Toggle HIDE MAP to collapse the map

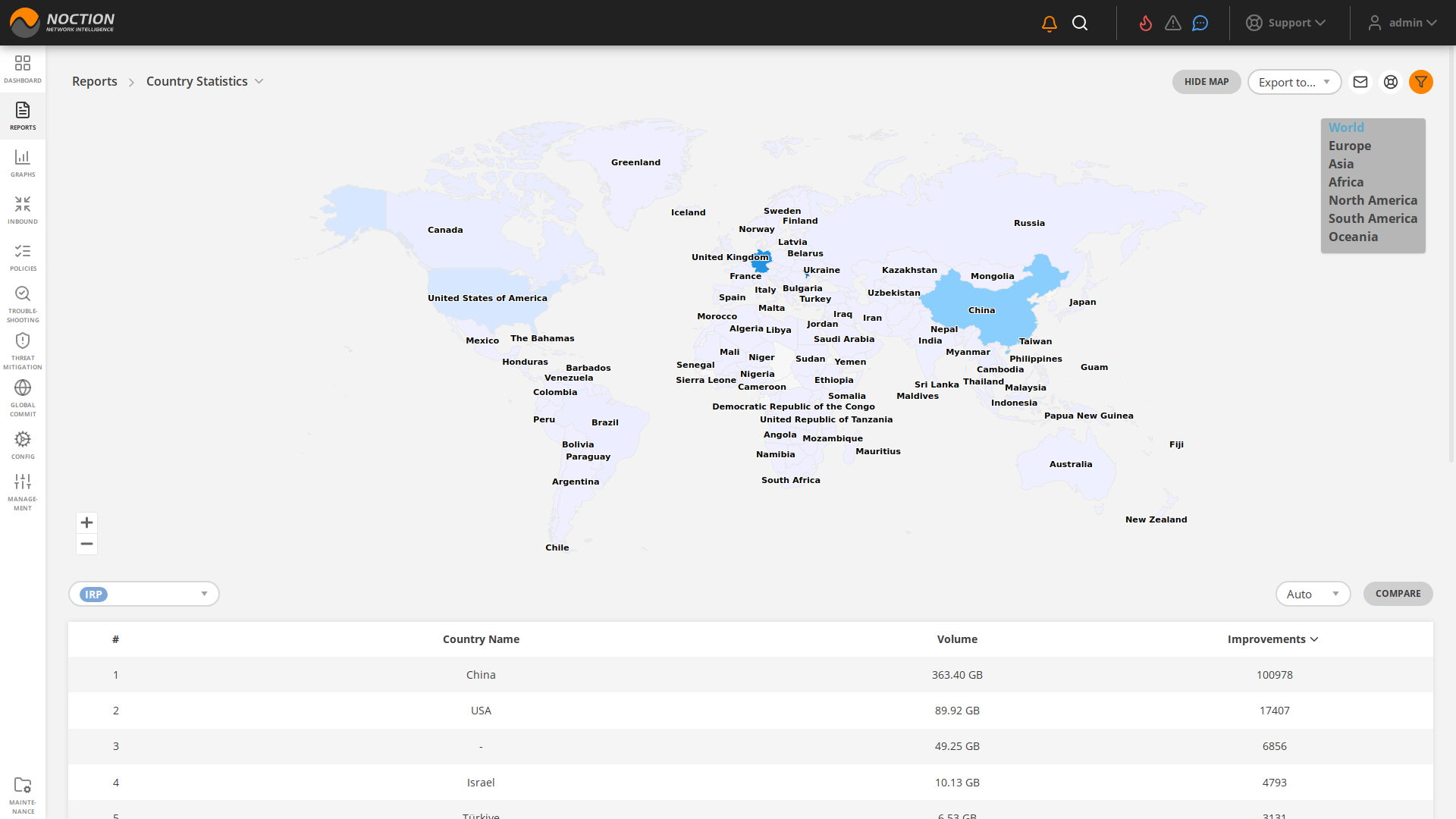1207,82
